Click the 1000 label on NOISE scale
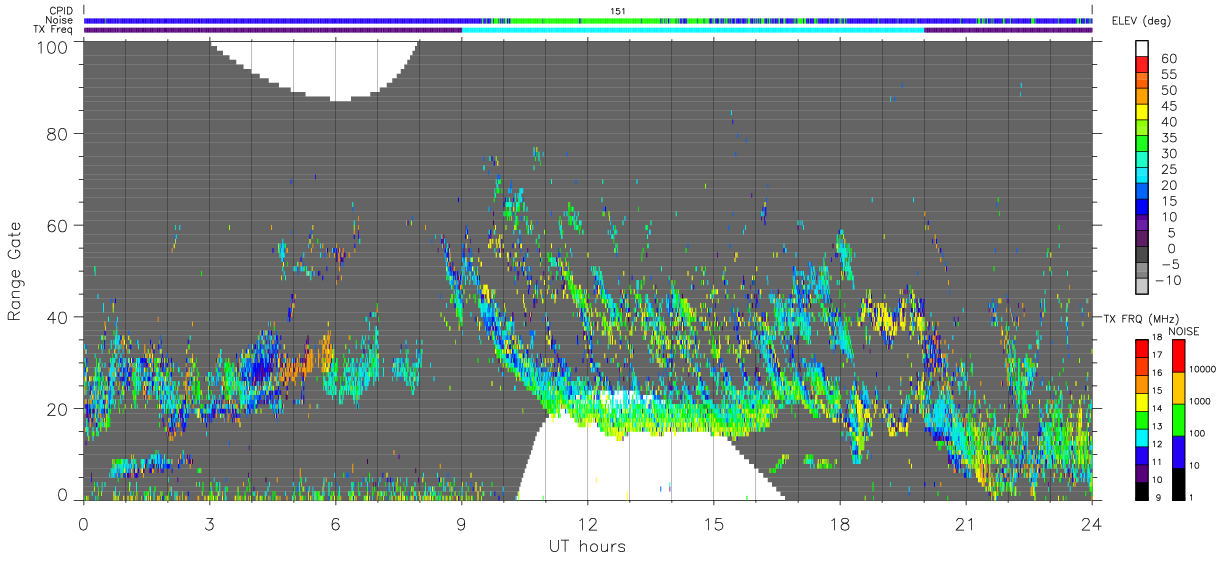The image size is (1228, 567). pyautogui.click(x=1199, y=402)
